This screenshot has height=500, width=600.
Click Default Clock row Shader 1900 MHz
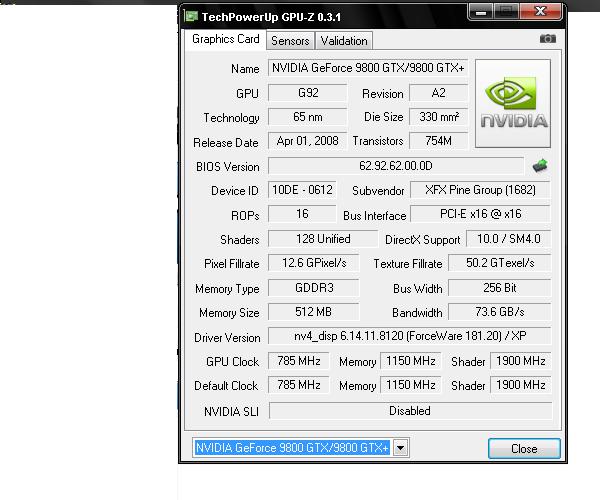(521, 385)
